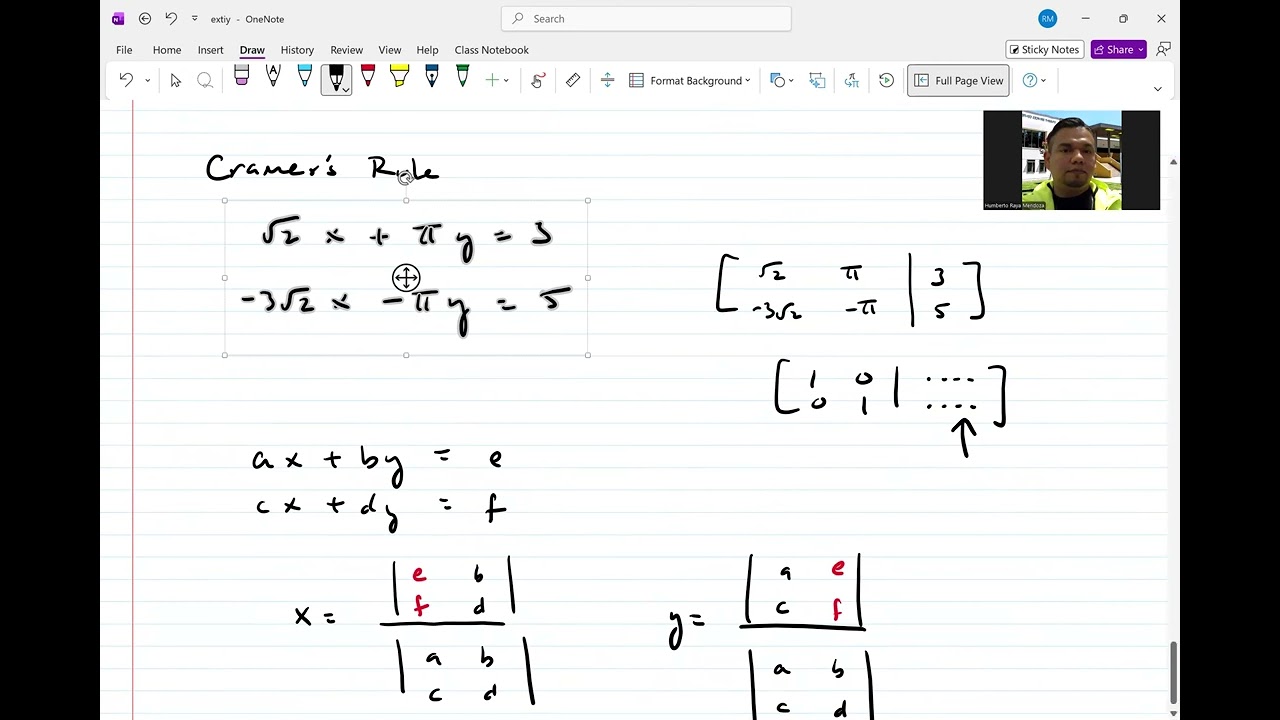Click the webcam video thumbnail

[1071, 160]
